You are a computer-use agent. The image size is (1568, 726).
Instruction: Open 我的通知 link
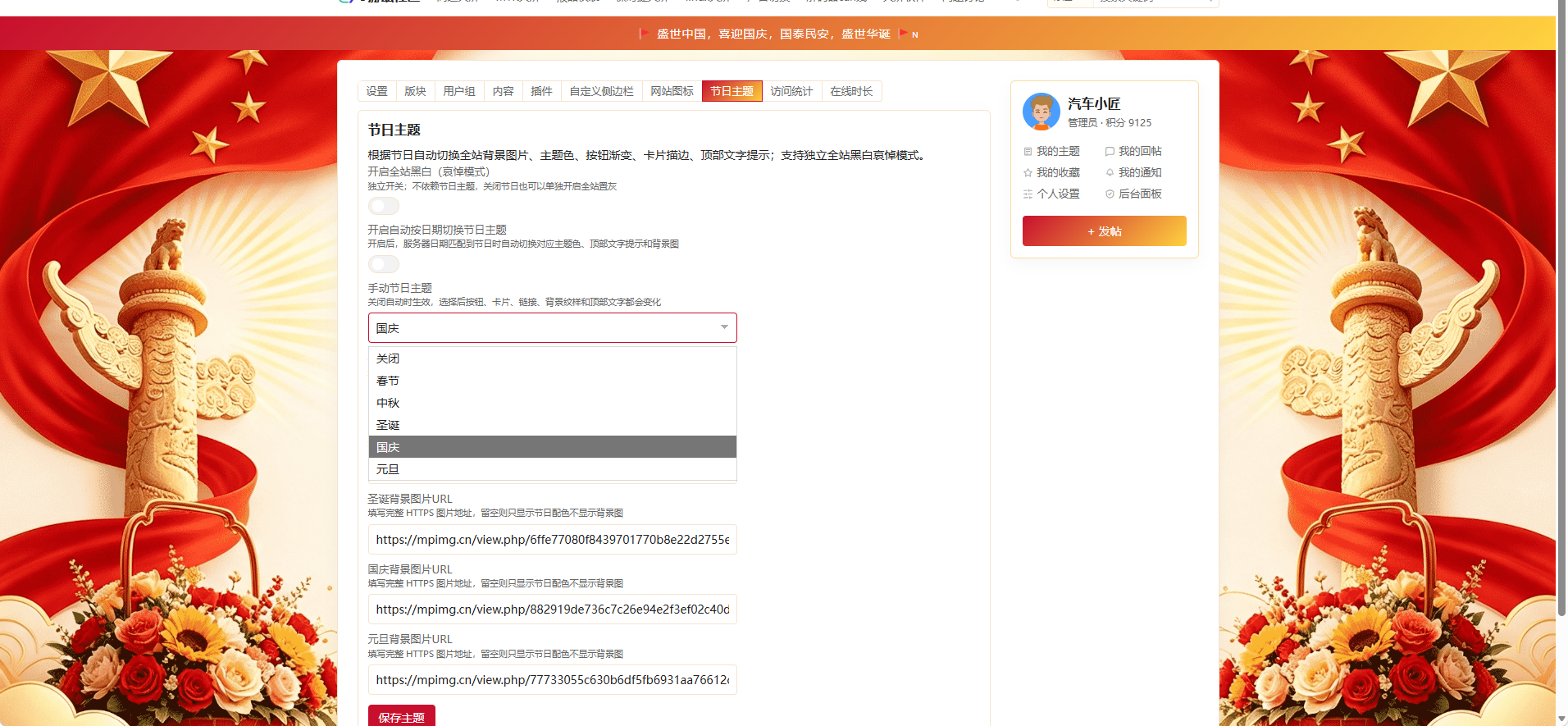[1140, 172]
